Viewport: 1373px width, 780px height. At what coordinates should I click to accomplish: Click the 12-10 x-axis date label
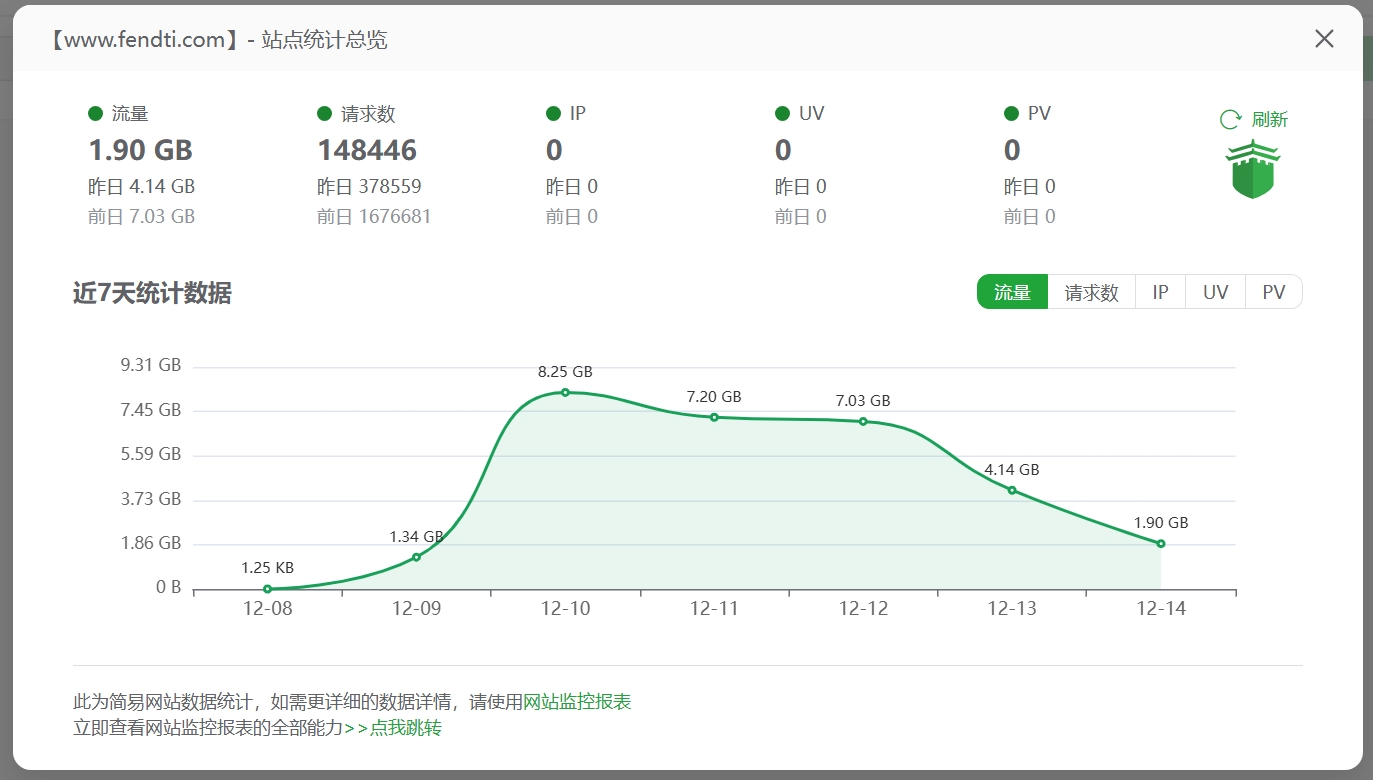pyautogui.click(x=565, y=608)
